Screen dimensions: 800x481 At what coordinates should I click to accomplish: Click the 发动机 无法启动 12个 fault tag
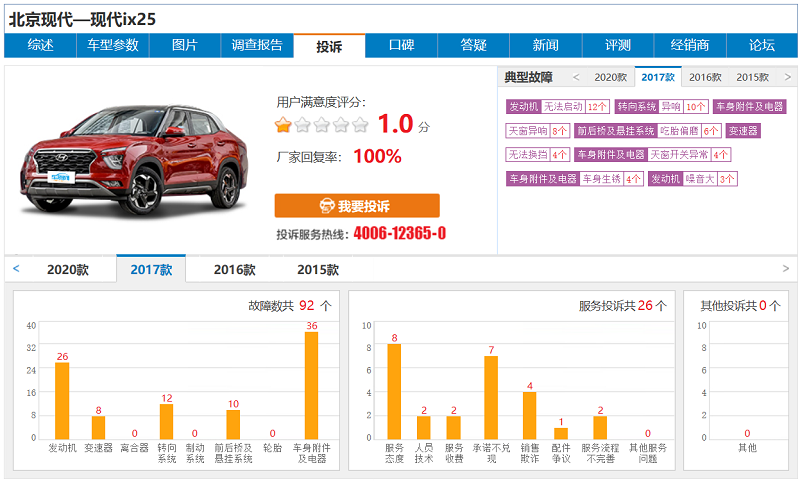coord(558,107)
